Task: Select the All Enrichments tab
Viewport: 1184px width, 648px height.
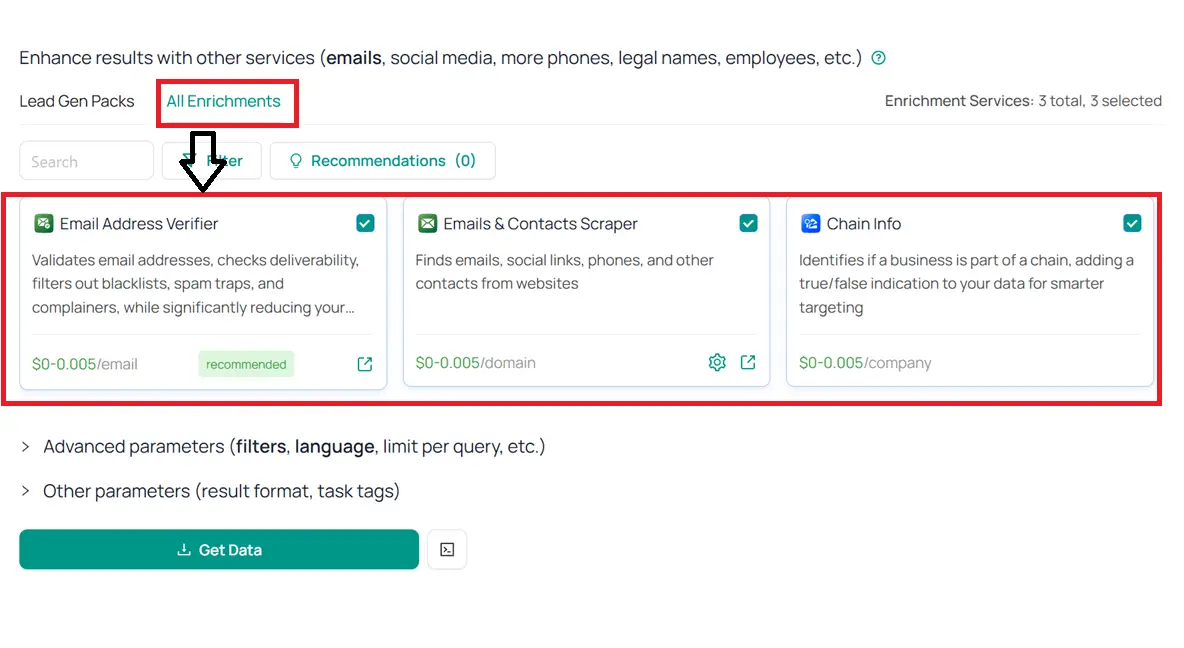Action: [x=224, y=101]
